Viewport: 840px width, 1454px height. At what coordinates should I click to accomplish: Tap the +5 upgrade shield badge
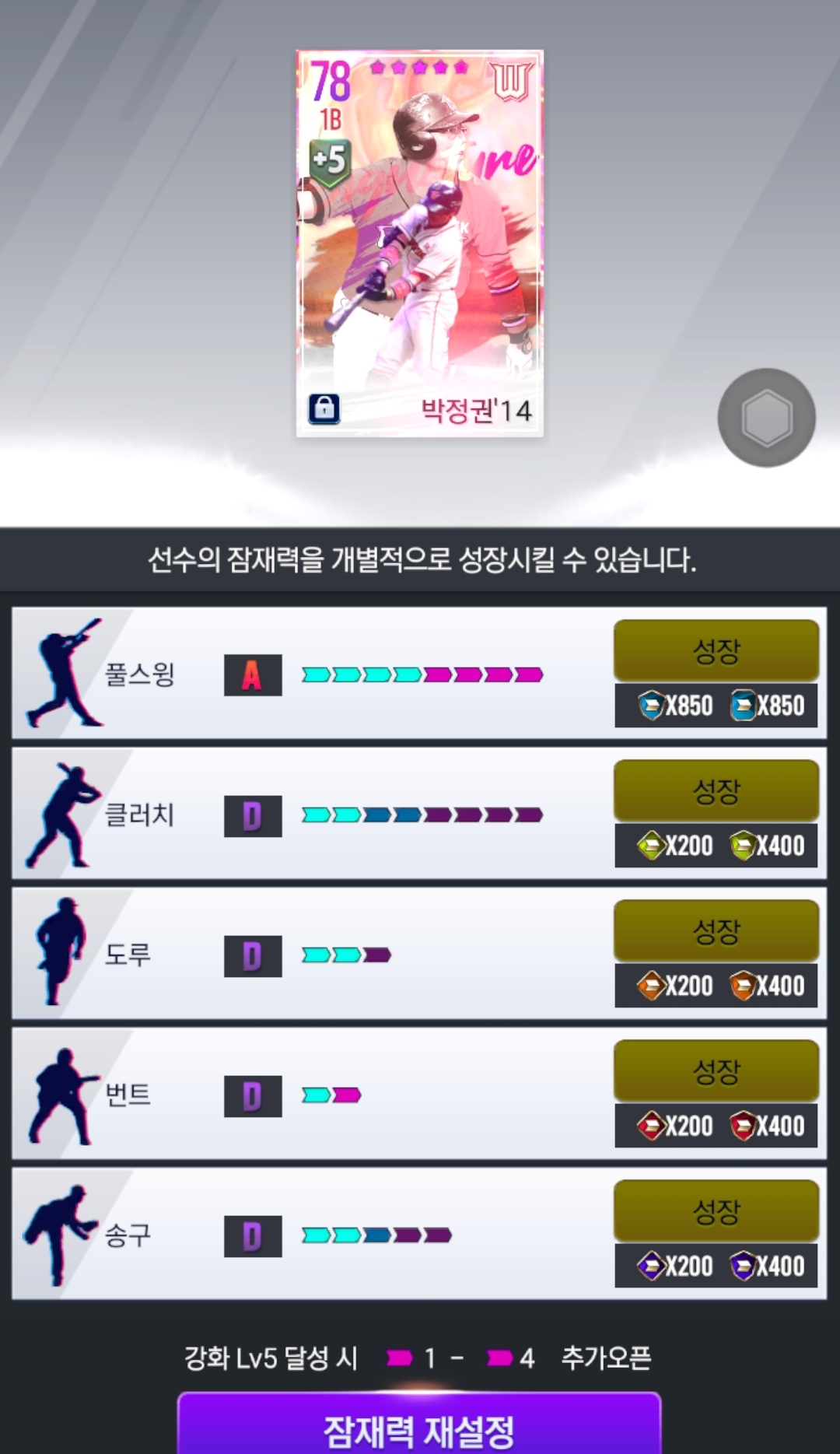pos(330,162)
